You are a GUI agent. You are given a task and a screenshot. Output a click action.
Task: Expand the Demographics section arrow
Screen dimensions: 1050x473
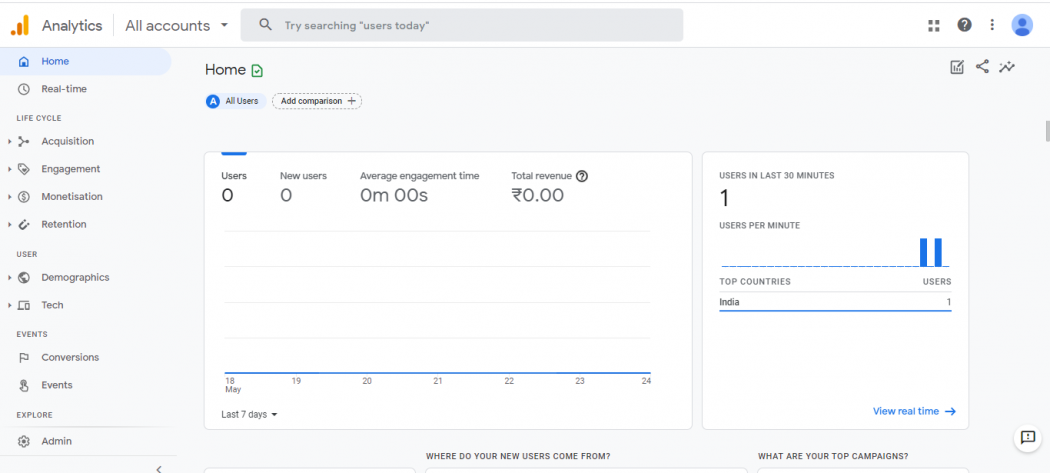pos(9,277)
